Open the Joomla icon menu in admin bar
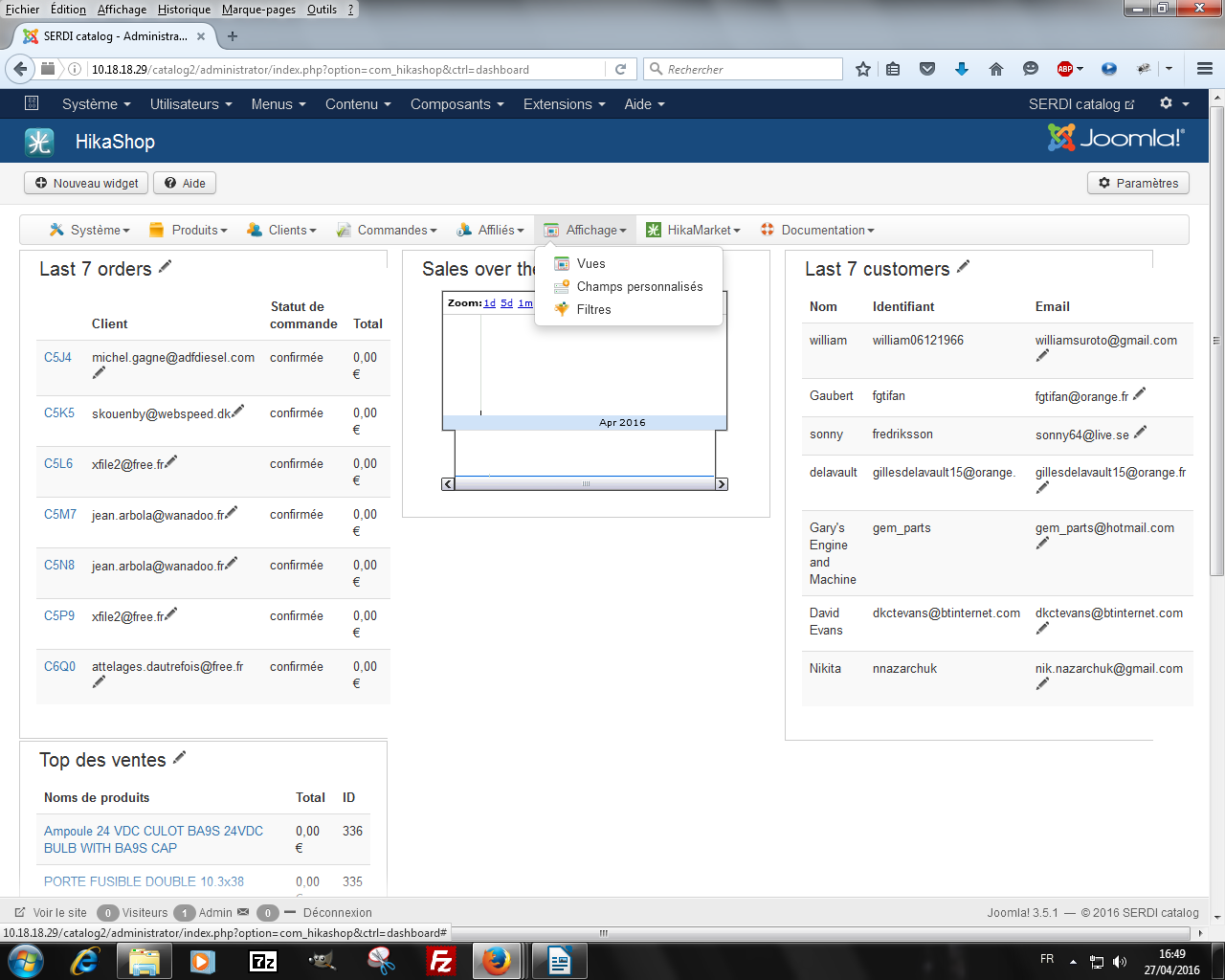 [x=32, y=103]
